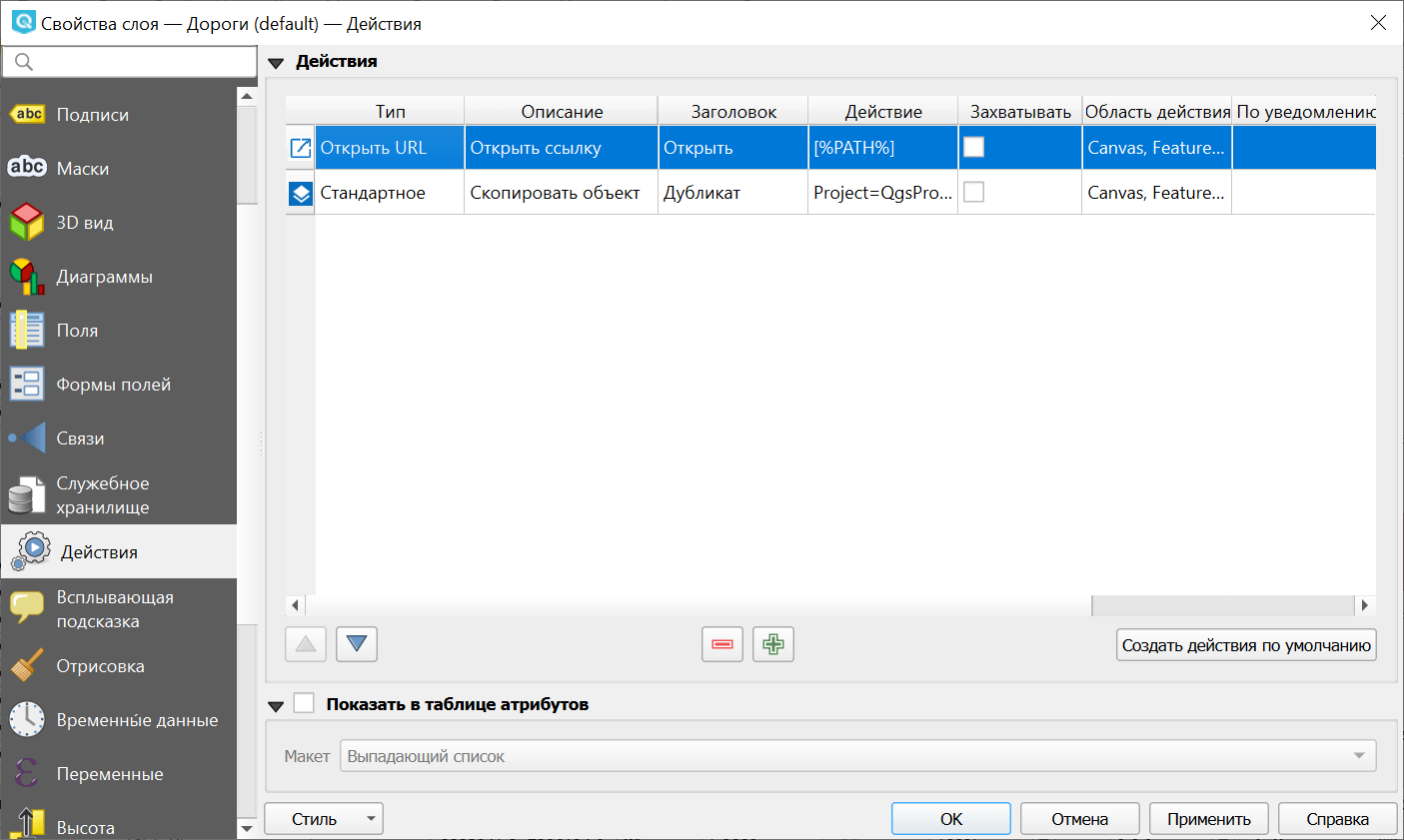Switch to the Переменные tab
This screenshot has height=840, width=1404.
pos(109,774)
